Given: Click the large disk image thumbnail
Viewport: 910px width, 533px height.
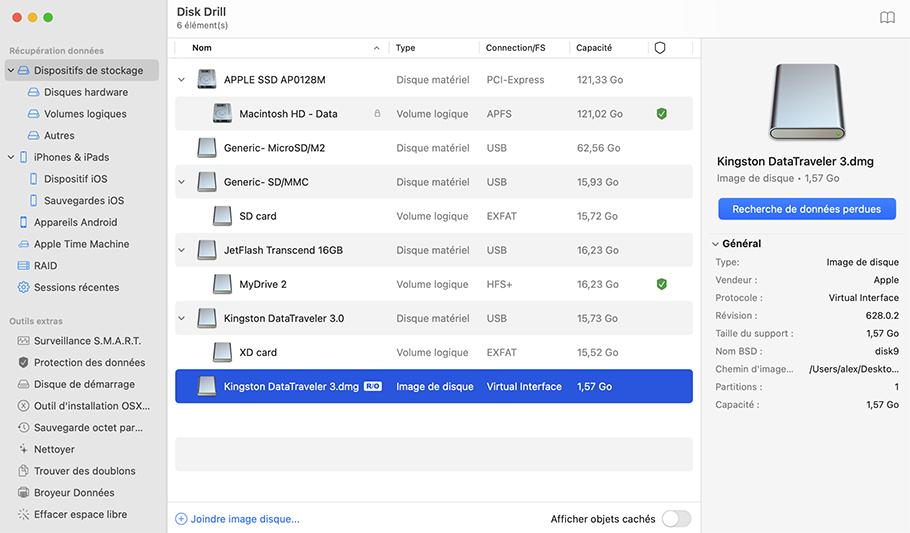Looking at the screenshot, I should (x=807, y=102).
